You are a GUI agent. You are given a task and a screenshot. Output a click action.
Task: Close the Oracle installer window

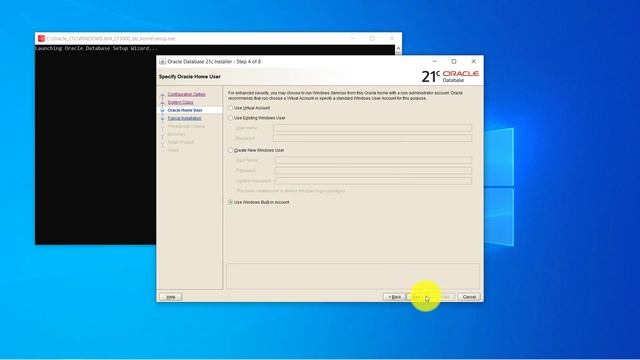click(473, 61)
